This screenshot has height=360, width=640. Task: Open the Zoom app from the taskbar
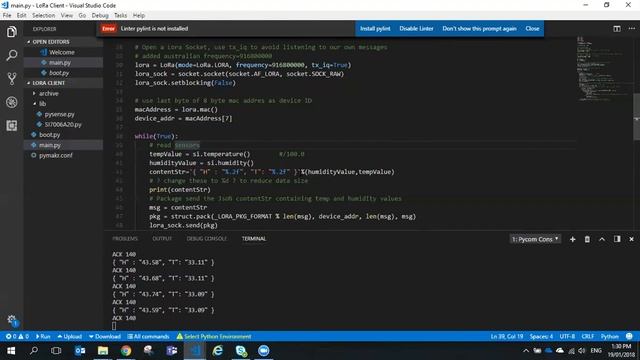coord(264,351)
